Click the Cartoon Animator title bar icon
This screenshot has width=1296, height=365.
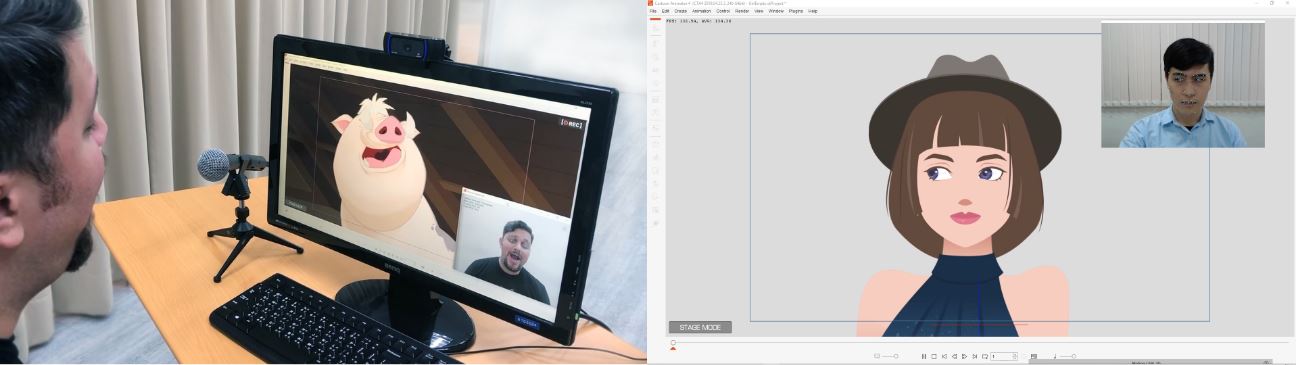651,3
